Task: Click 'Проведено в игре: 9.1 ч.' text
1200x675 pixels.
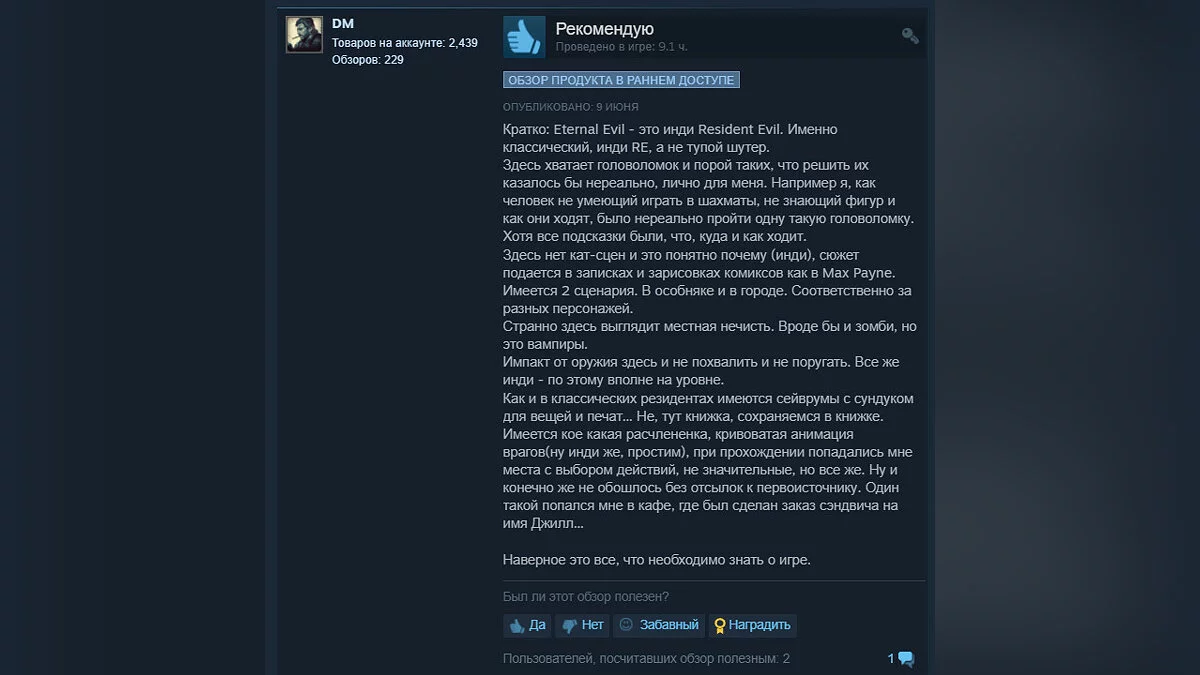Action: click(622, 47)
